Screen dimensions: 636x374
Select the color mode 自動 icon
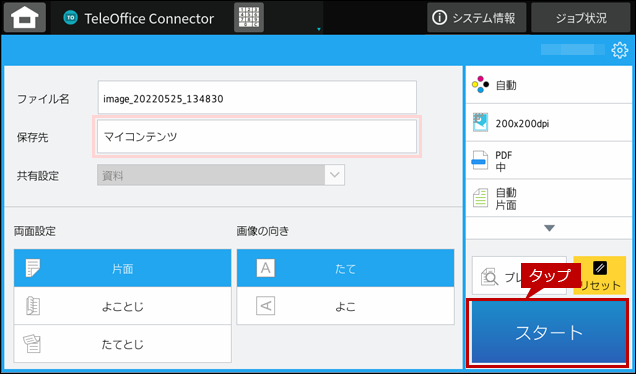(x=480, y=84)
